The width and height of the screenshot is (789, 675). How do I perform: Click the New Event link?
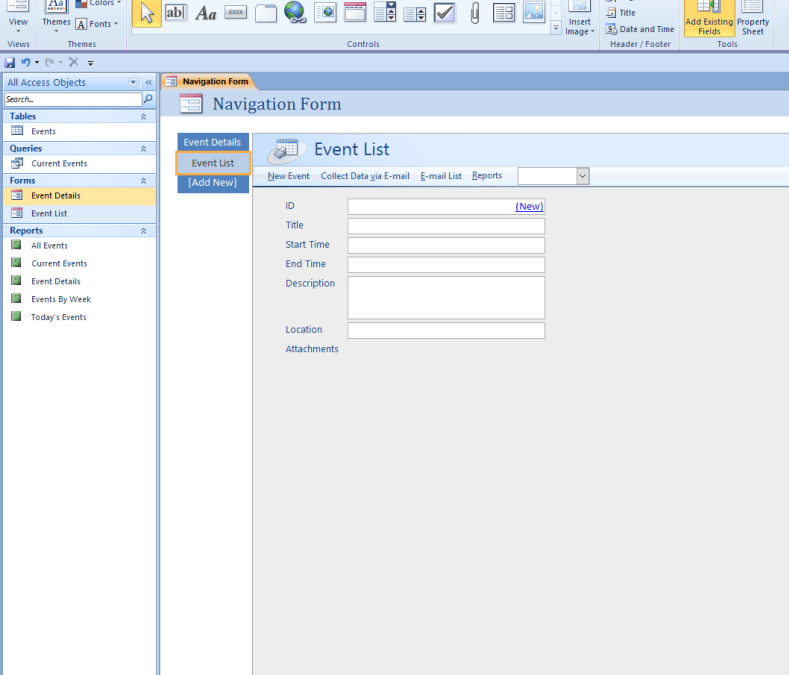tap(288, 176)
